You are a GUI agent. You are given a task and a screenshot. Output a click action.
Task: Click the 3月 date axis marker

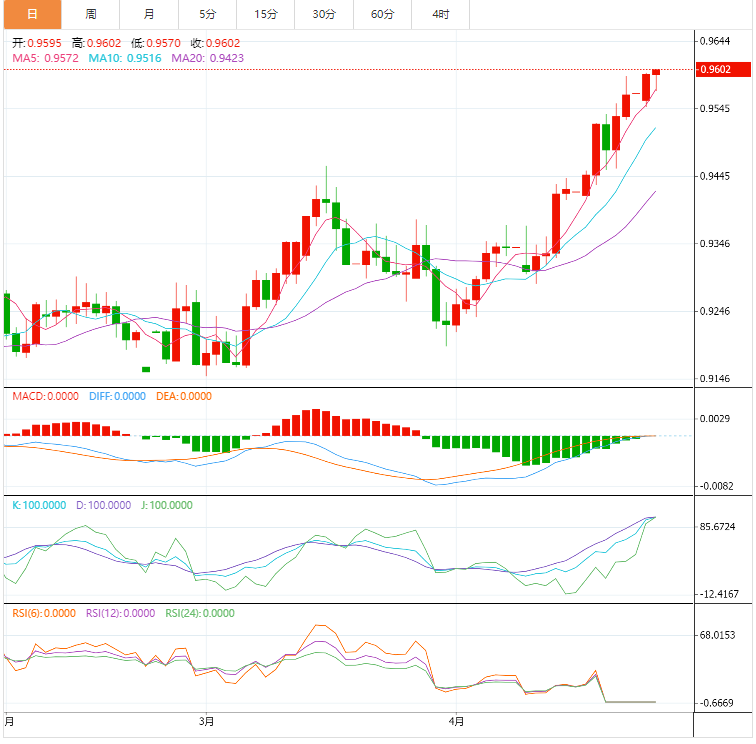[207, 720]
